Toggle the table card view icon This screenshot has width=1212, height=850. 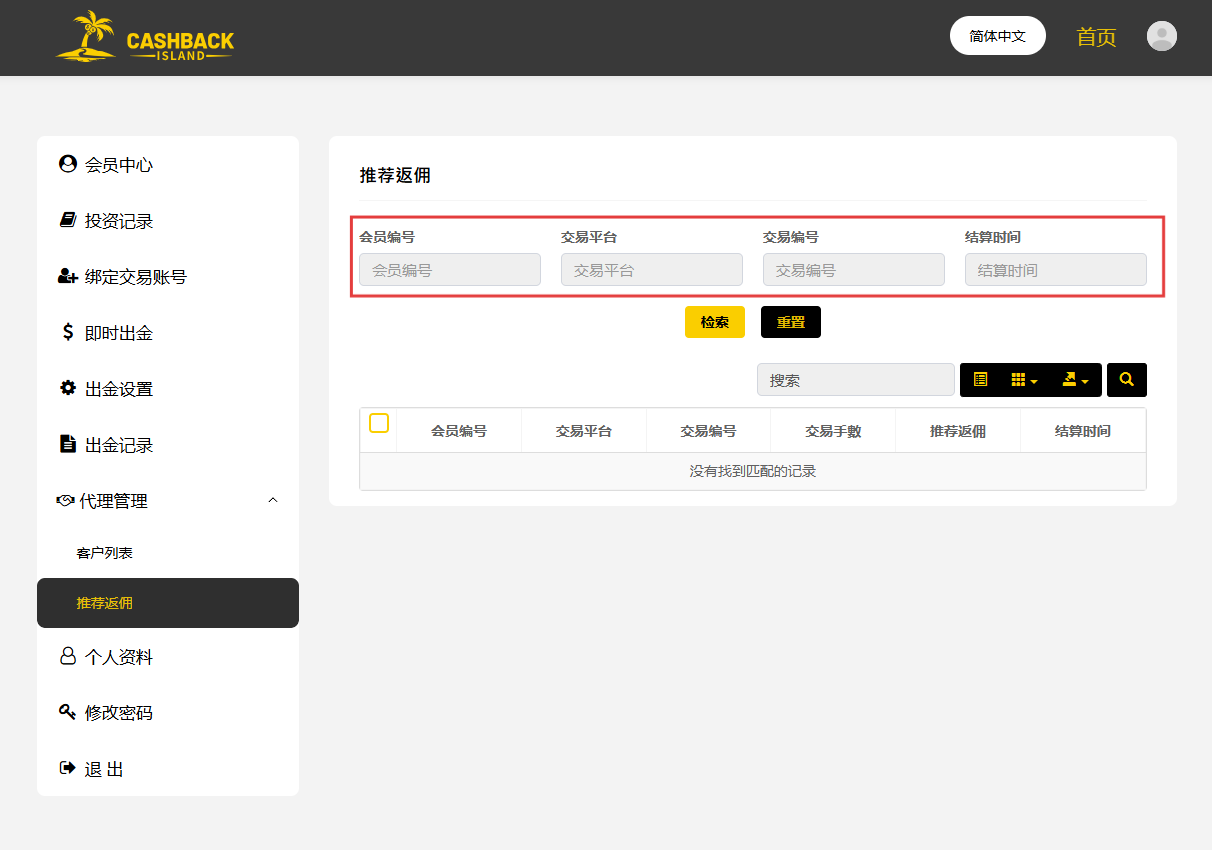click(980, 380)
